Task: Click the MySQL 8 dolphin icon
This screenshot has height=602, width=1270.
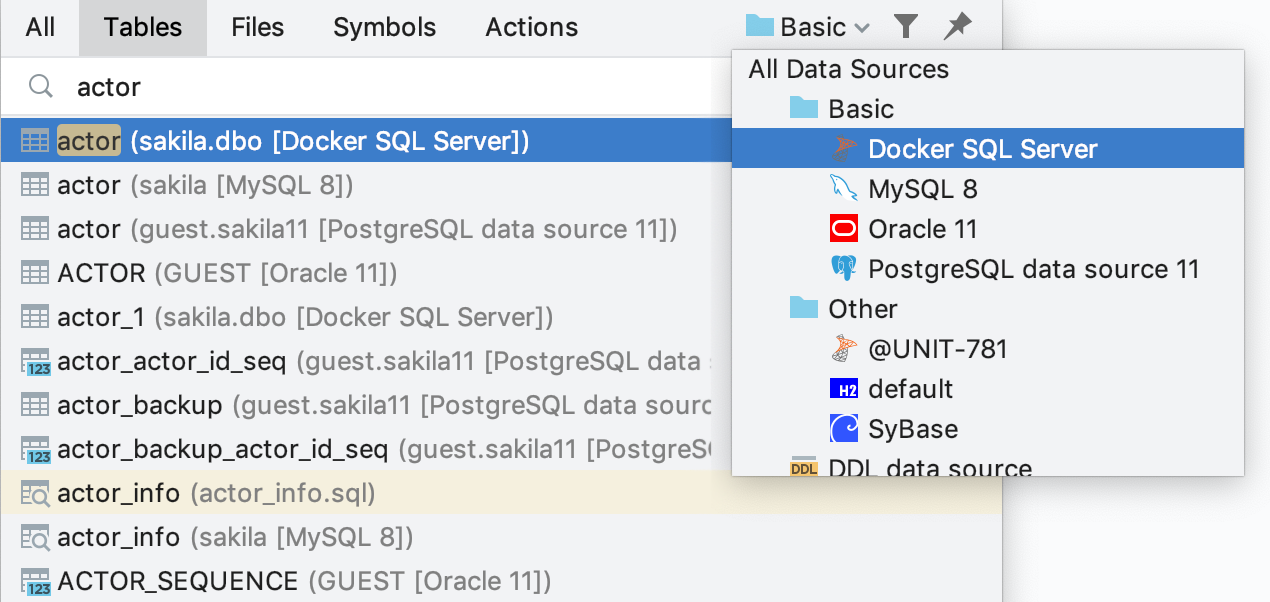Action: pyautogui.click(x=844, y=189)
